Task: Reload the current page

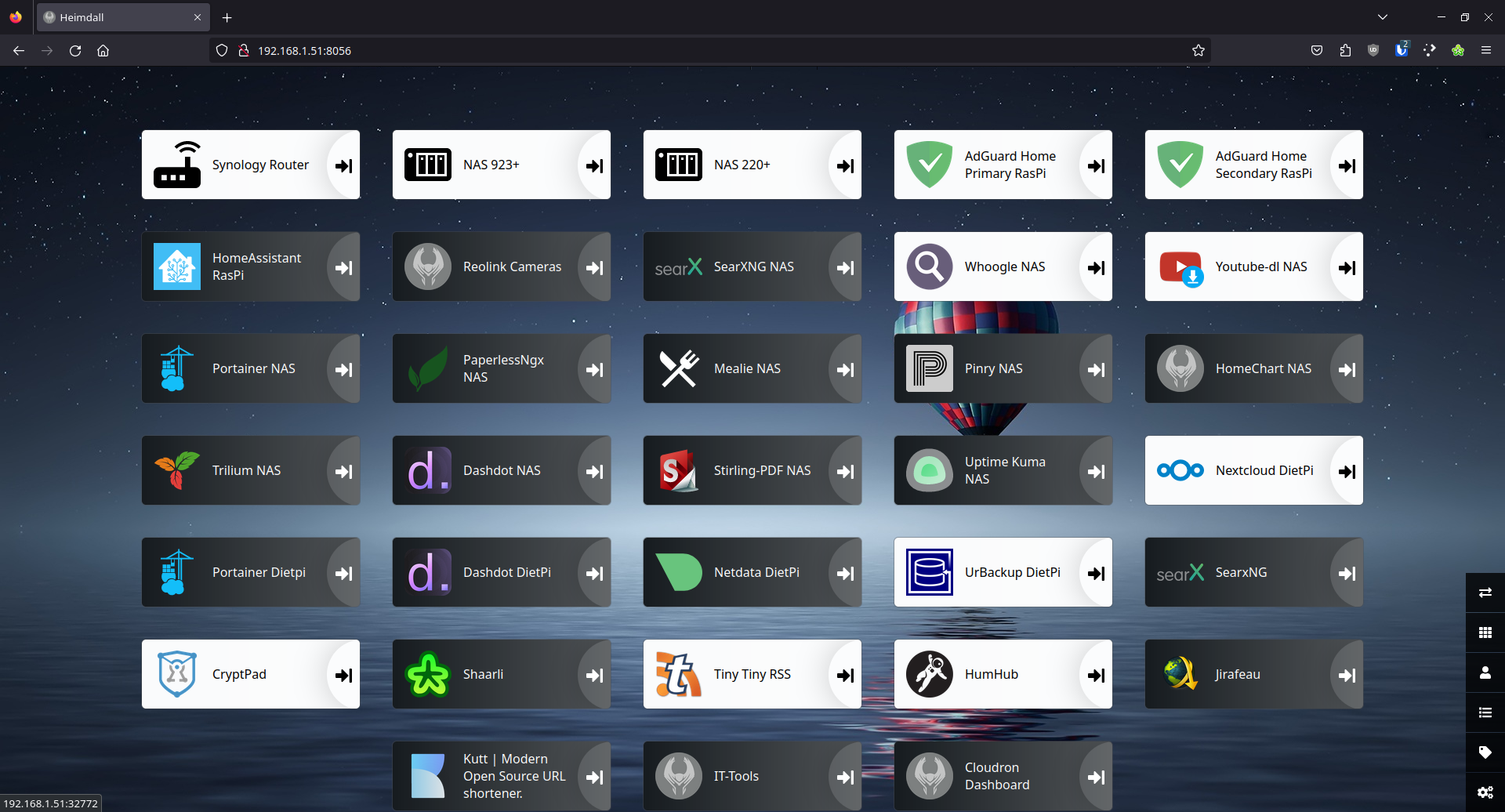Action: [x=75, y=50]
